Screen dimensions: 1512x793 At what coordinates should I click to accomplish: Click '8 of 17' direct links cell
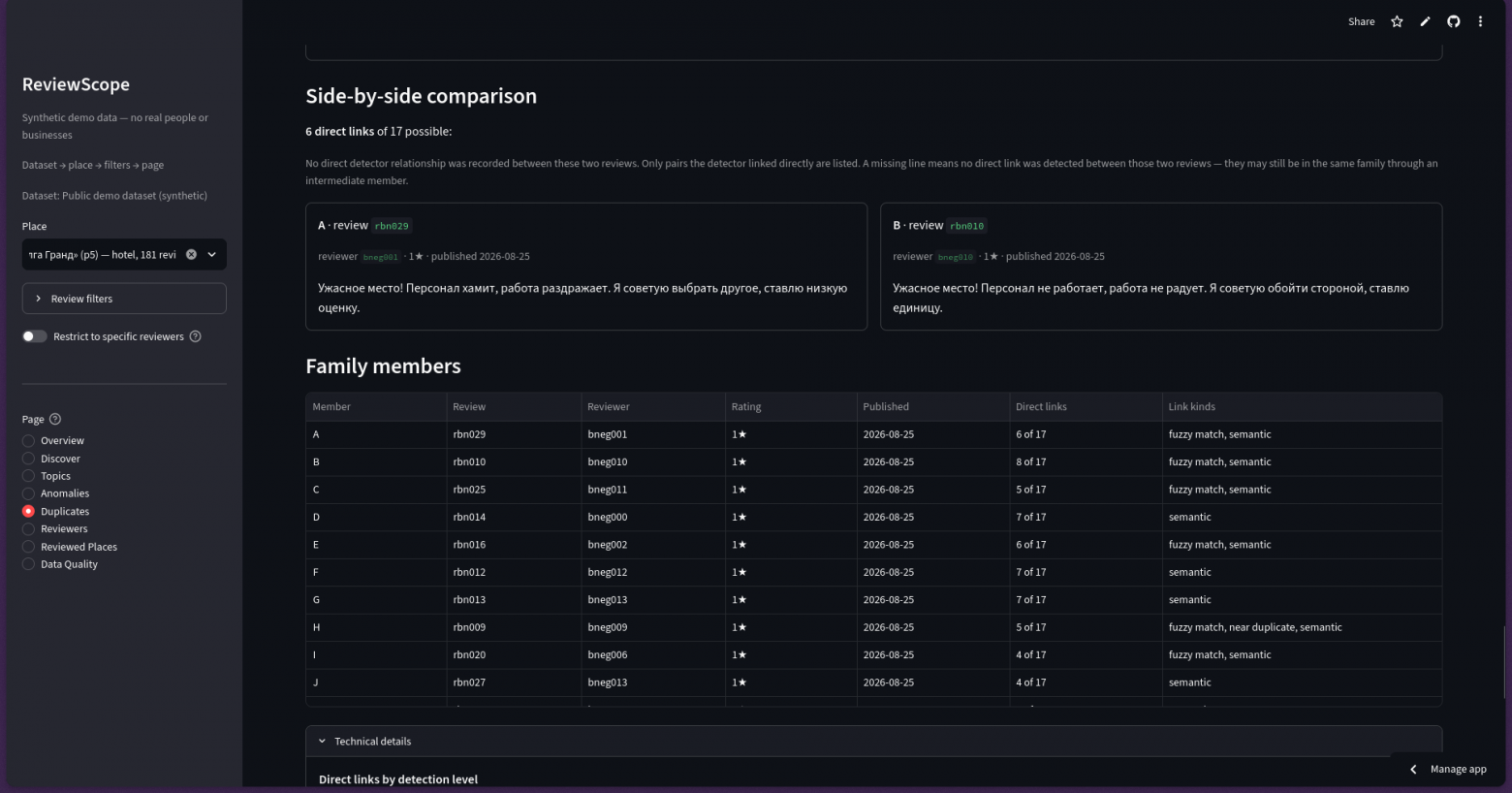coord(1085,461)
